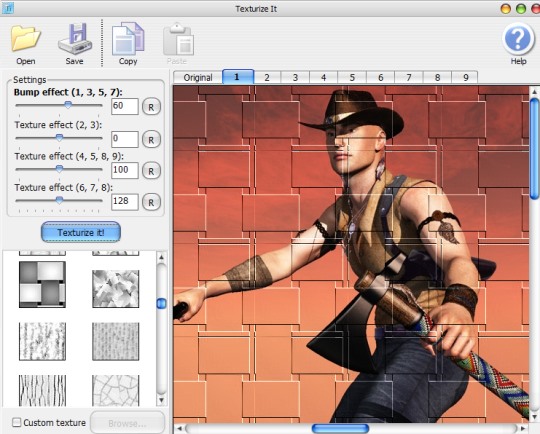Viewport: 540px width, 434px height.
Task: Click the texture list scrollbar thumb
Action: [161, 303]
